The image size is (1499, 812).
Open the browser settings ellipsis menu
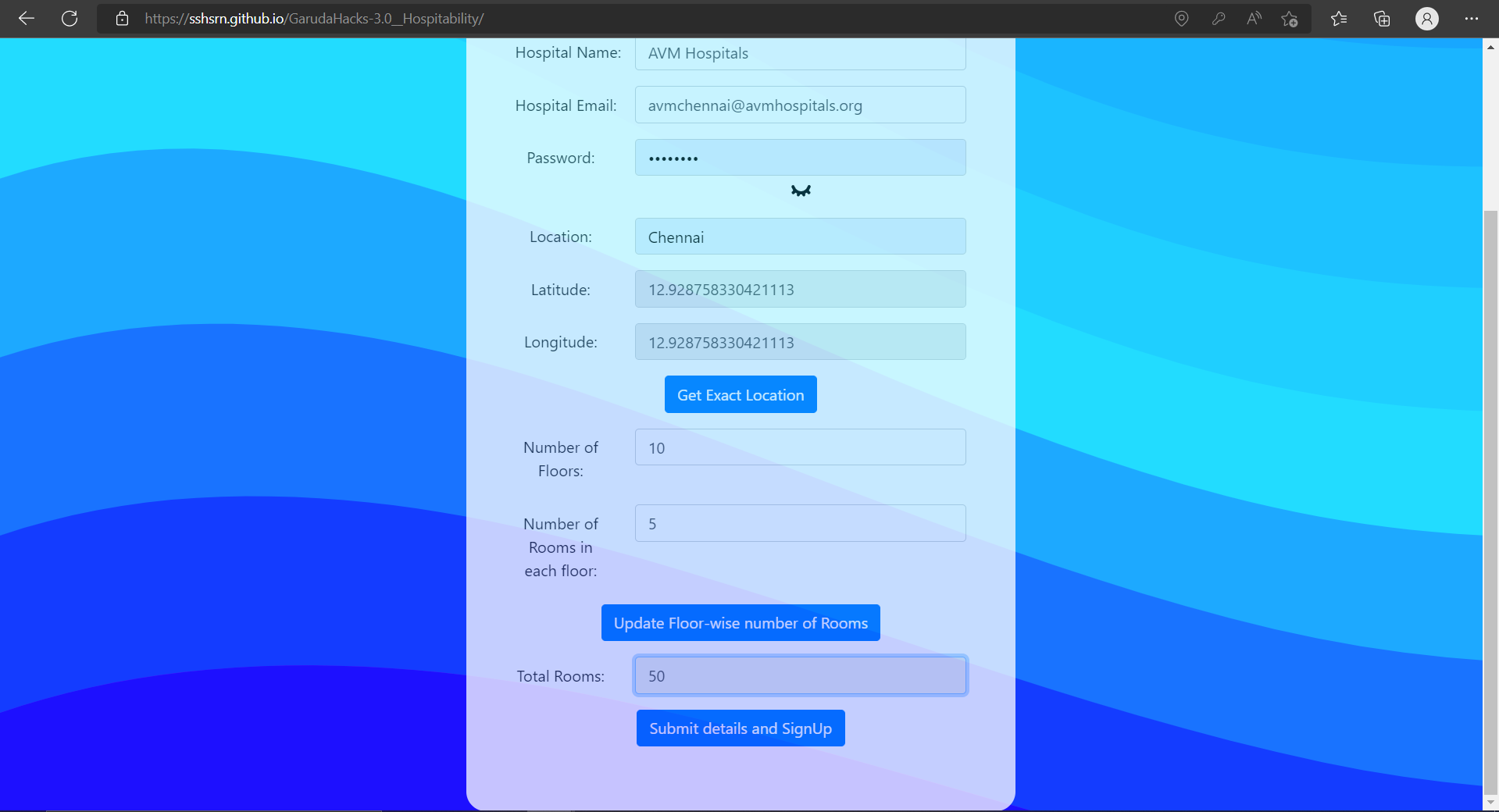(1472, 19)
